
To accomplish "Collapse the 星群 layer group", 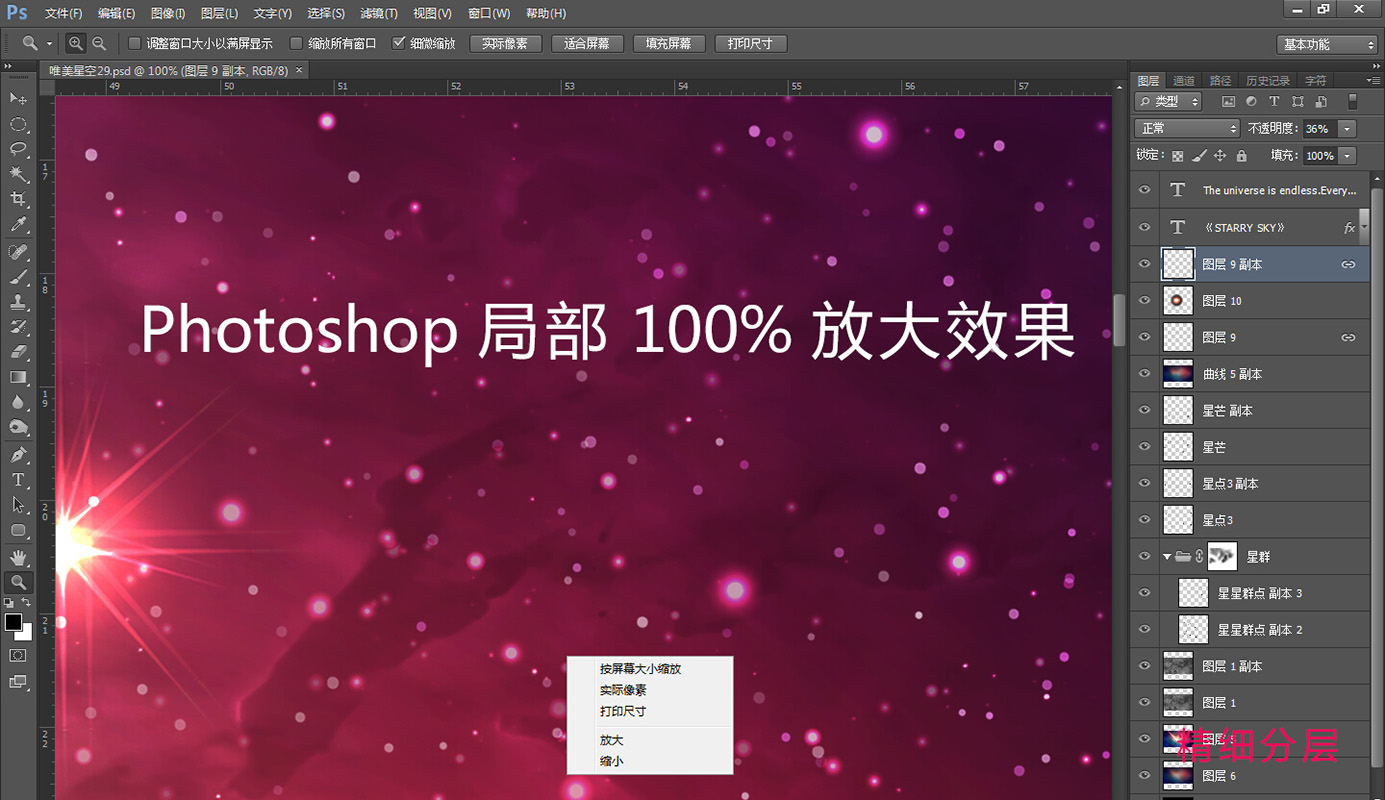I will 1167,557.
